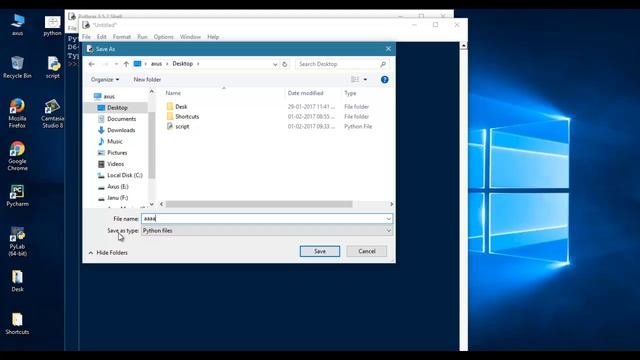640x360 pixels.
Task: Select Local Disk (C:) in navigation pane
Action: pyautogui.click(x=120, y=175)
